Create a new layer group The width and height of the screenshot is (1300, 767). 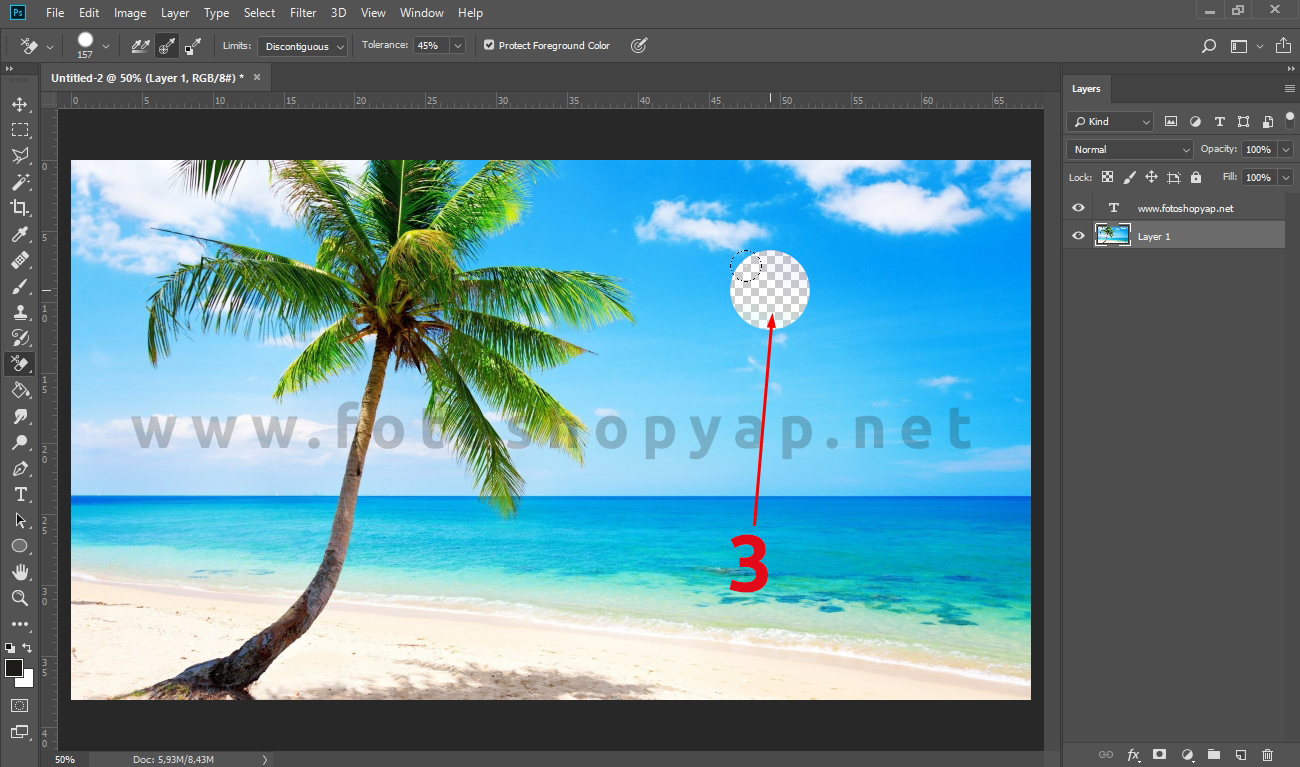click(1213, 755)
